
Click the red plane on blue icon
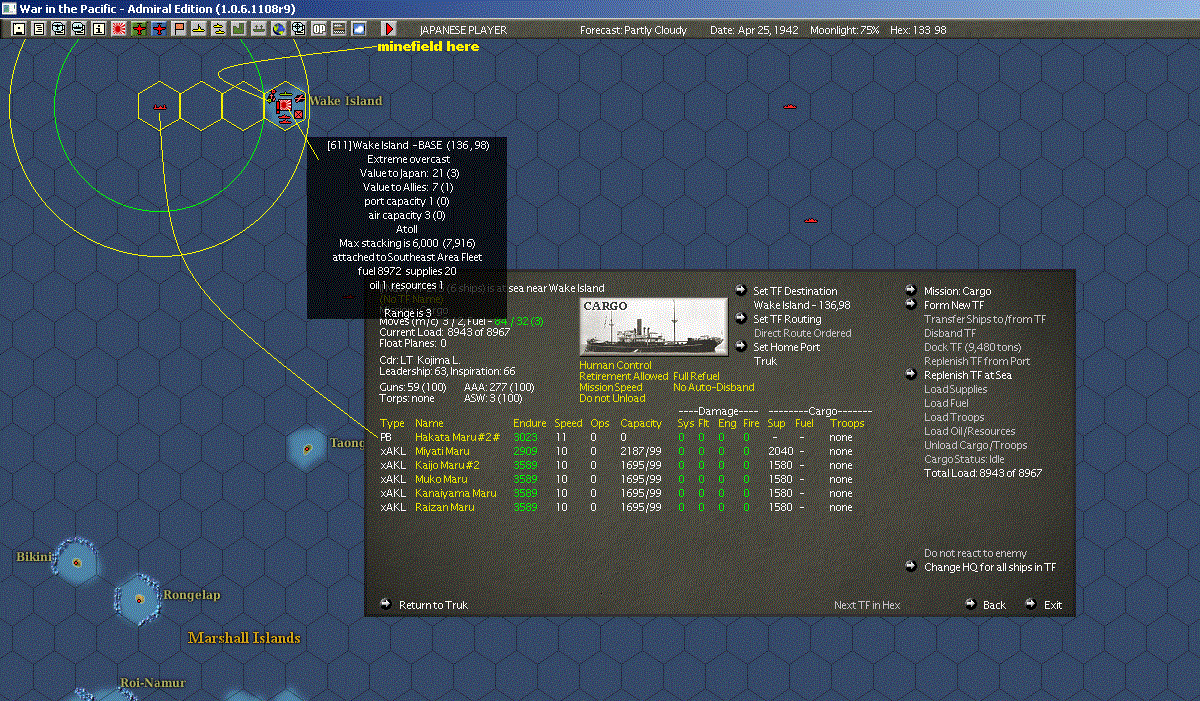point(159,29)
